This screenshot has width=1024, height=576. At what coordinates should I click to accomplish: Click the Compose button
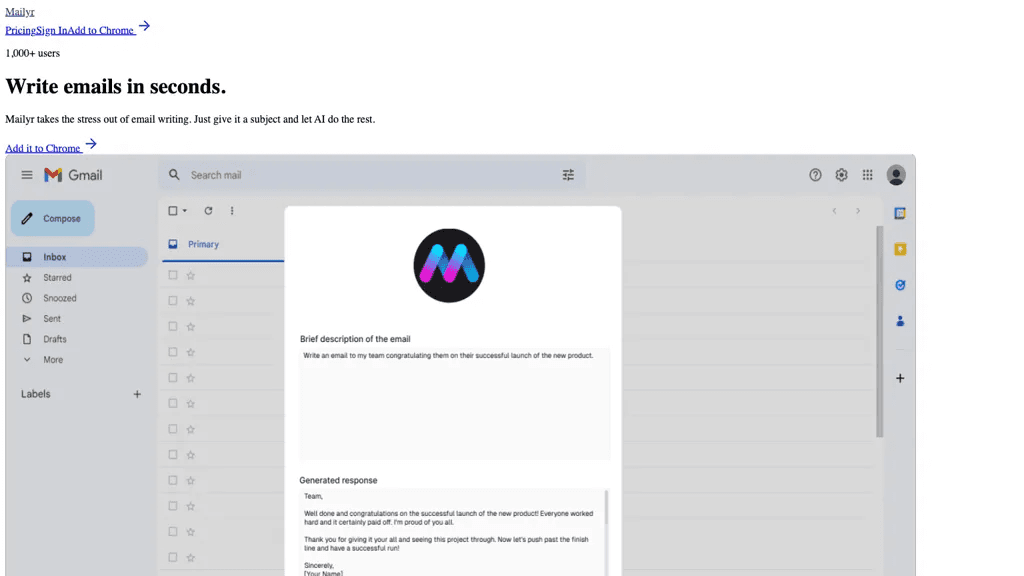coord(52,218)
